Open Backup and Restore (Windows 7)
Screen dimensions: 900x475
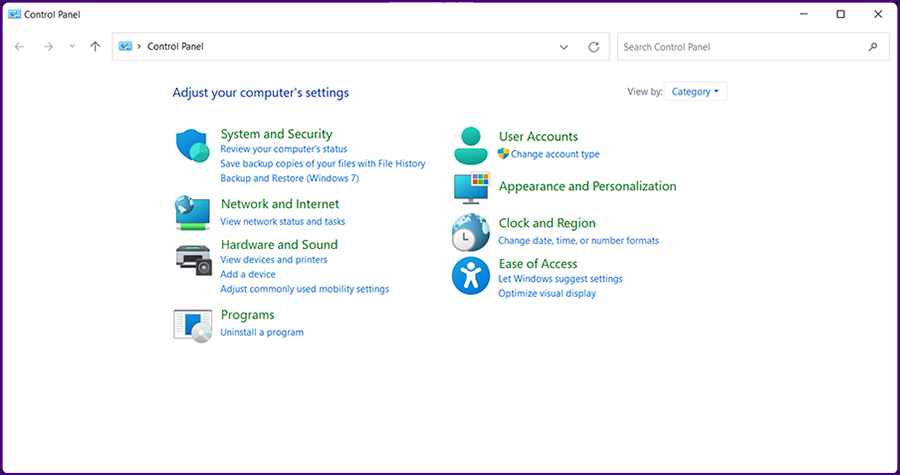point(289,178)
